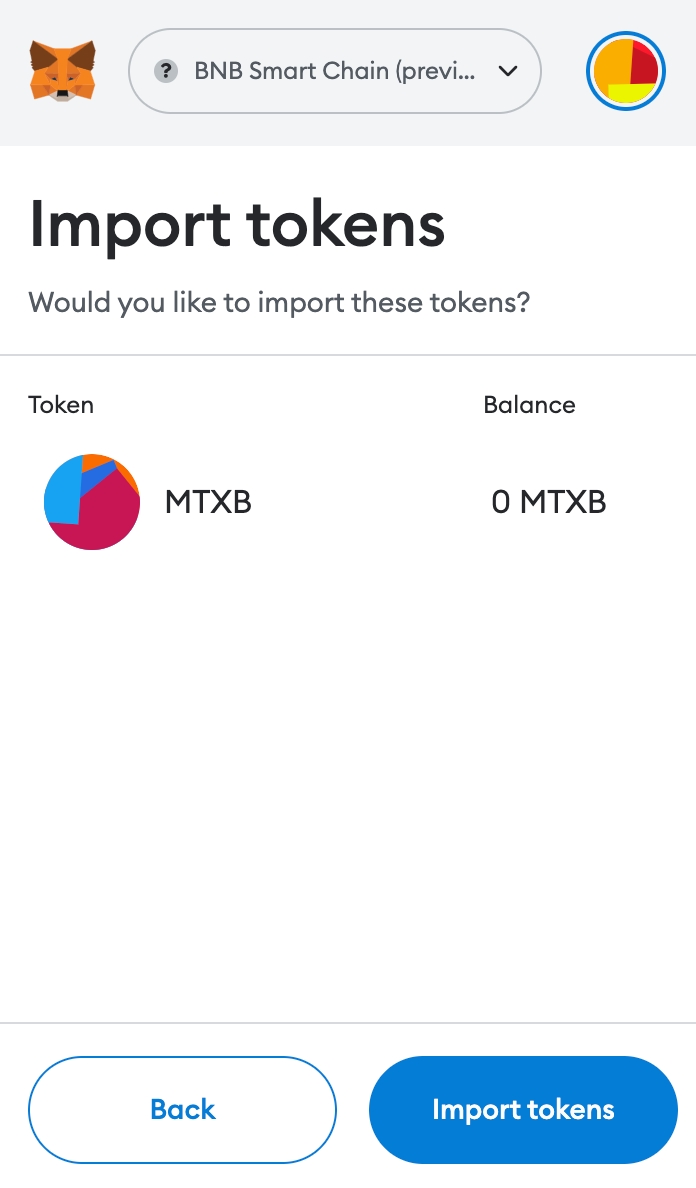Confirm with the blue Import tokens button
Viewport: 696px width, 1188px height.
point(523,1109)
